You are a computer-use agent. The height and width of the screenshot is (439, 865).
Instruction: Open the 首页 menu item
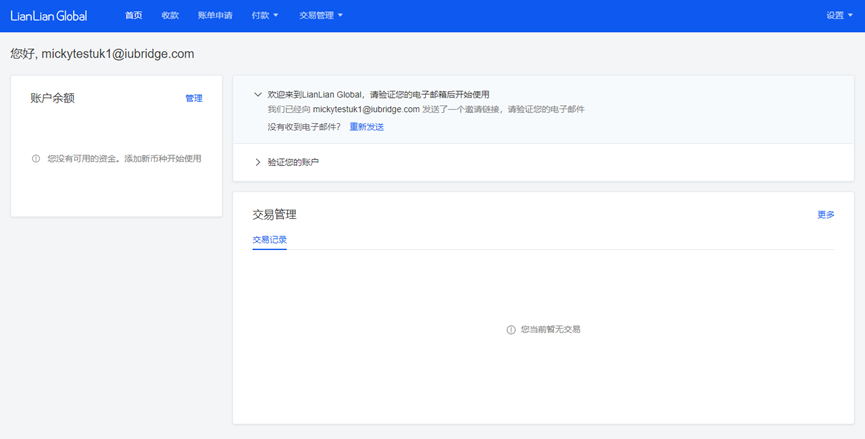pyautogui.click(x=134, y=15)
